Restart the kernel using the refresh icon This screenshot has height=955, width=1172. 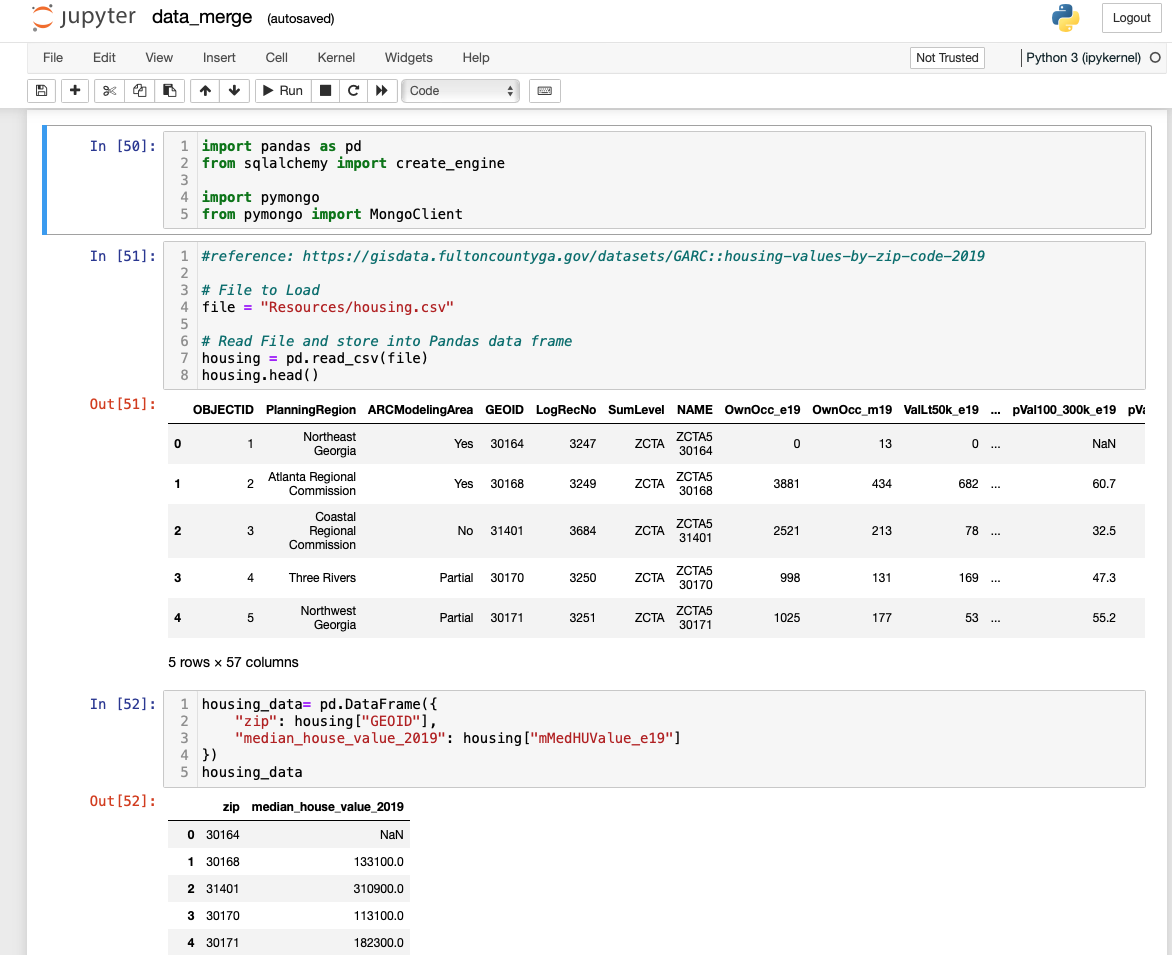point(352,91)
